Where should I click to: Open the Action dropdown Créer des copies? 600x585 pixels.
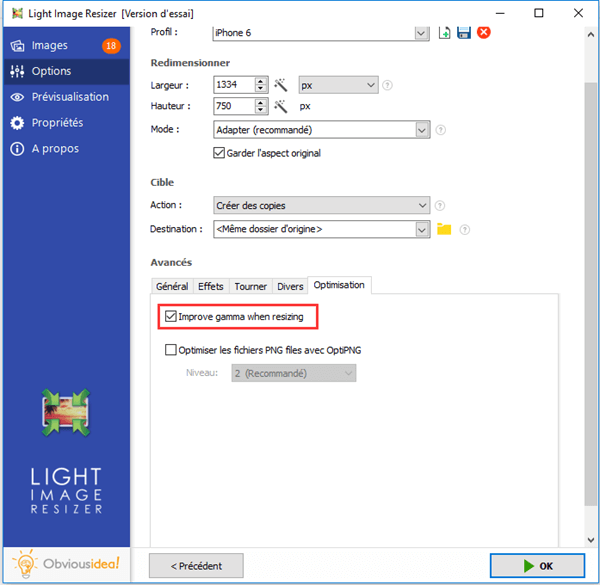click(321, 205)
